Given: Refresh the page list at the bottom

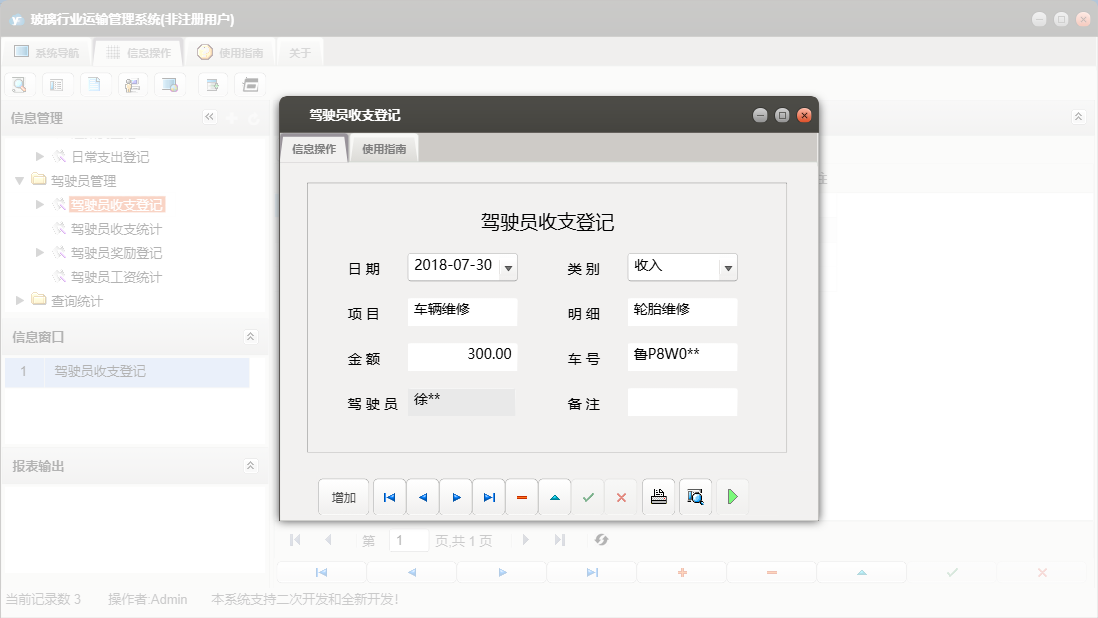Looking at the screenshot, I should 601,540.
